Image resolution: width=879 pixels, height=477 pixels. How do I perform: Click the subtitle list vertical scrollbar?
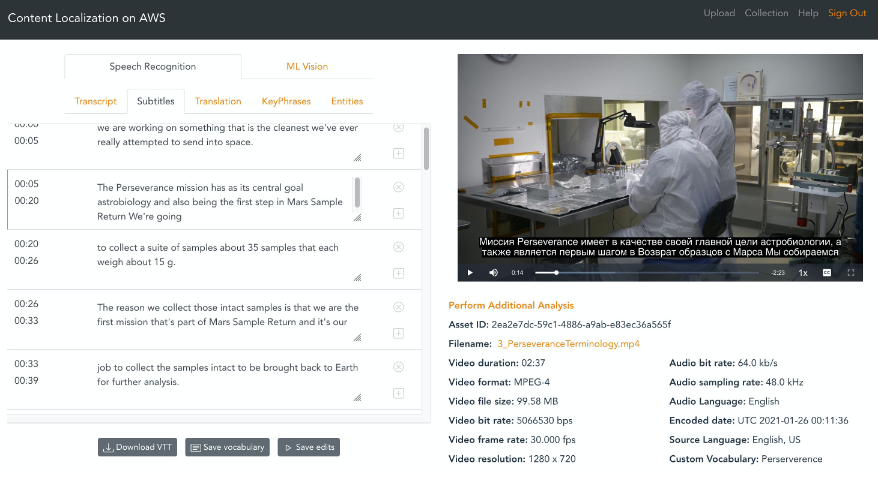pos(426,149)
